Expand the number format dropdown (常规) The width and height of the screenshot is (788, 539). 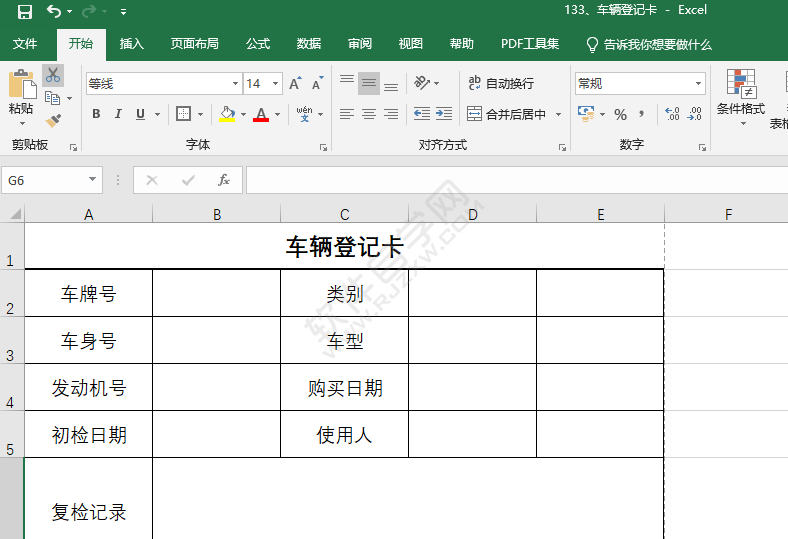(x=698, y=84)
